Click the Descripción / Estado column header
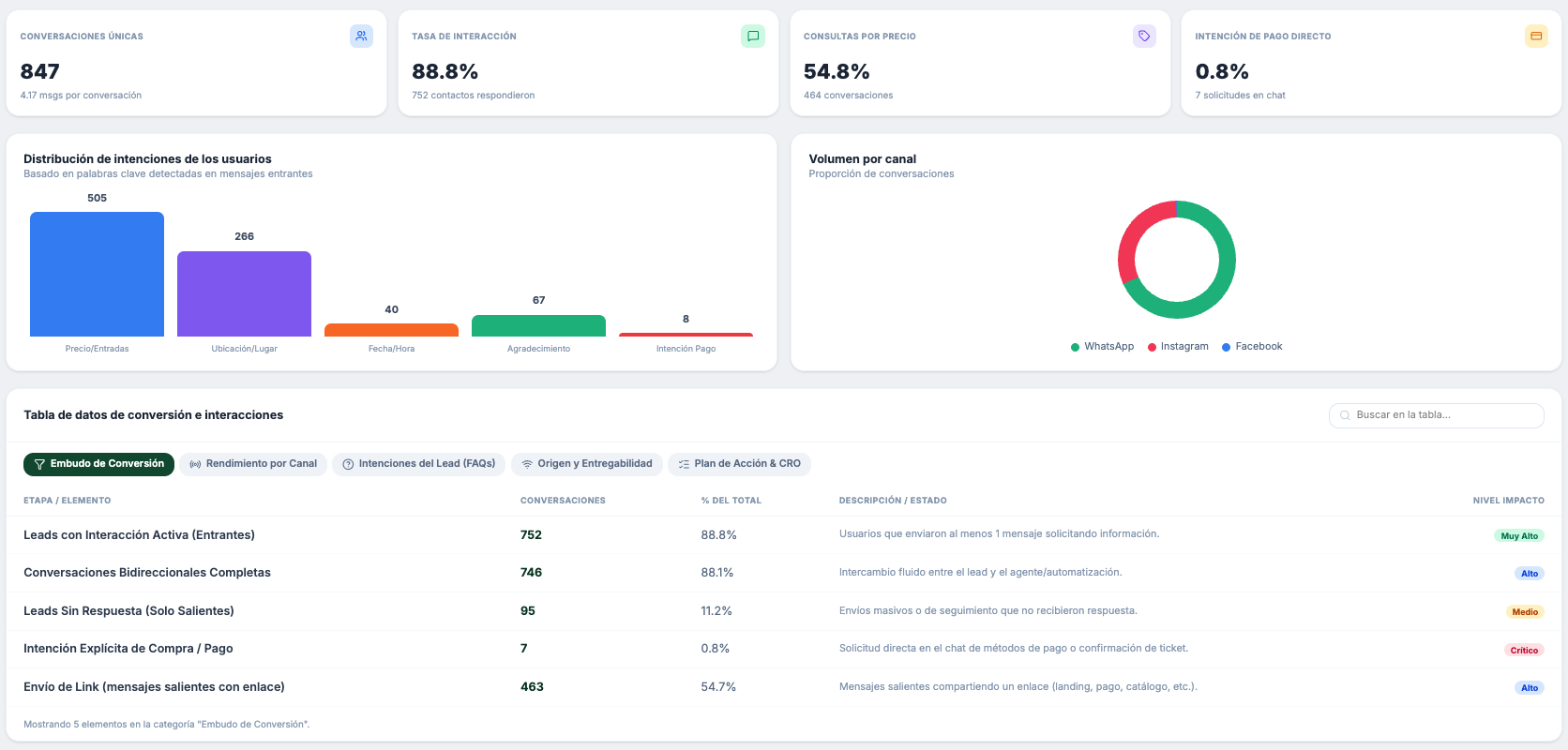The height and width of the screenshot is (750, 1568). [893, 501]
